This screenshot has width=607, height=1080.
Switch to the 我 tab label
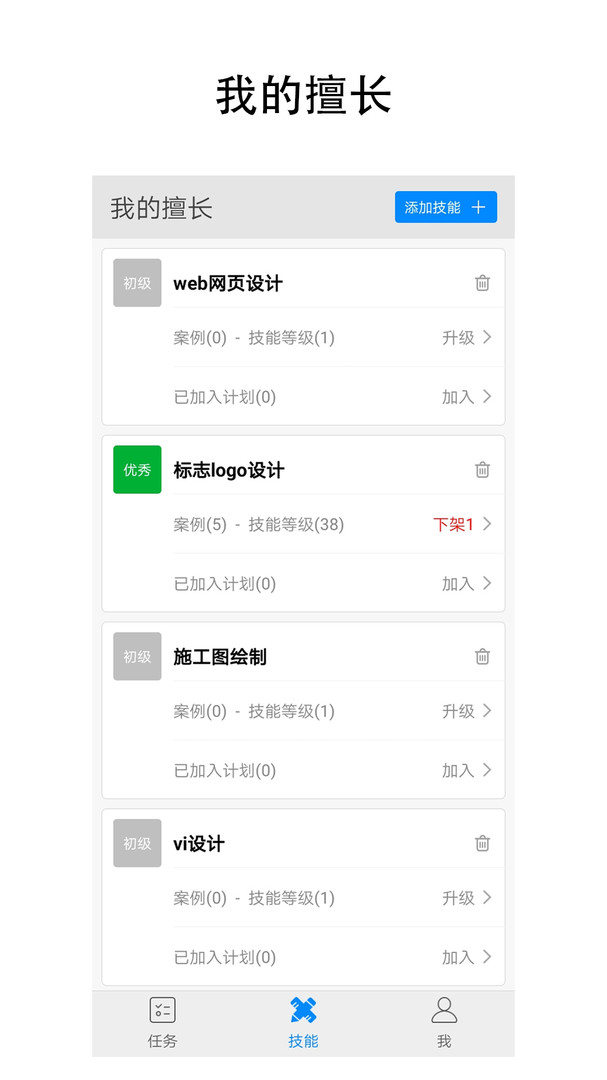click(444, 1041)
